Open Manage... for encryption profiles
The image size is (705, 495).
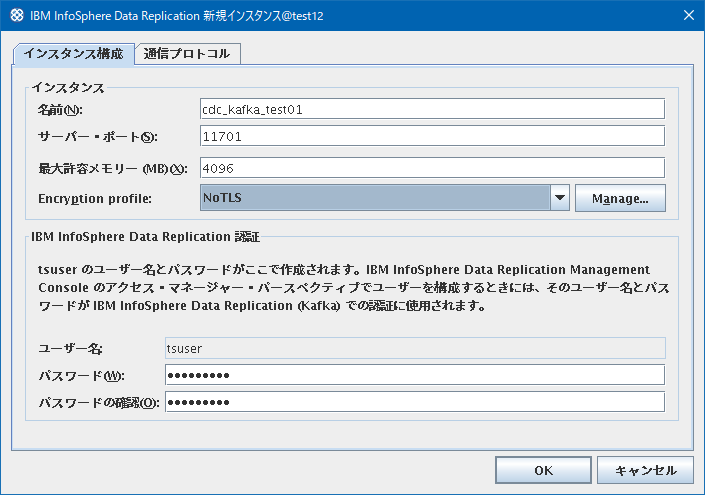(620, 198)
